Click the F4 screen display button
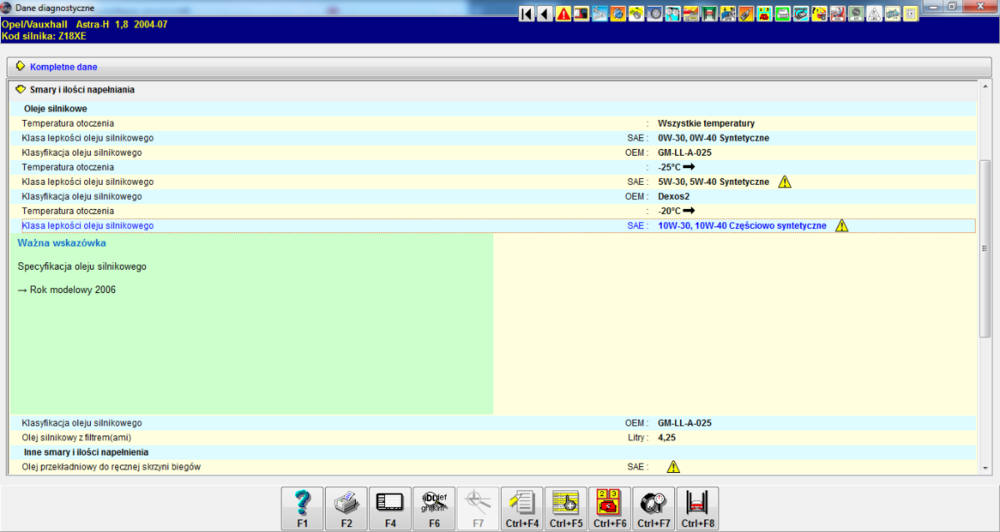The width and height of the screenshot is (1000, 532). click(x=390, y=507)
